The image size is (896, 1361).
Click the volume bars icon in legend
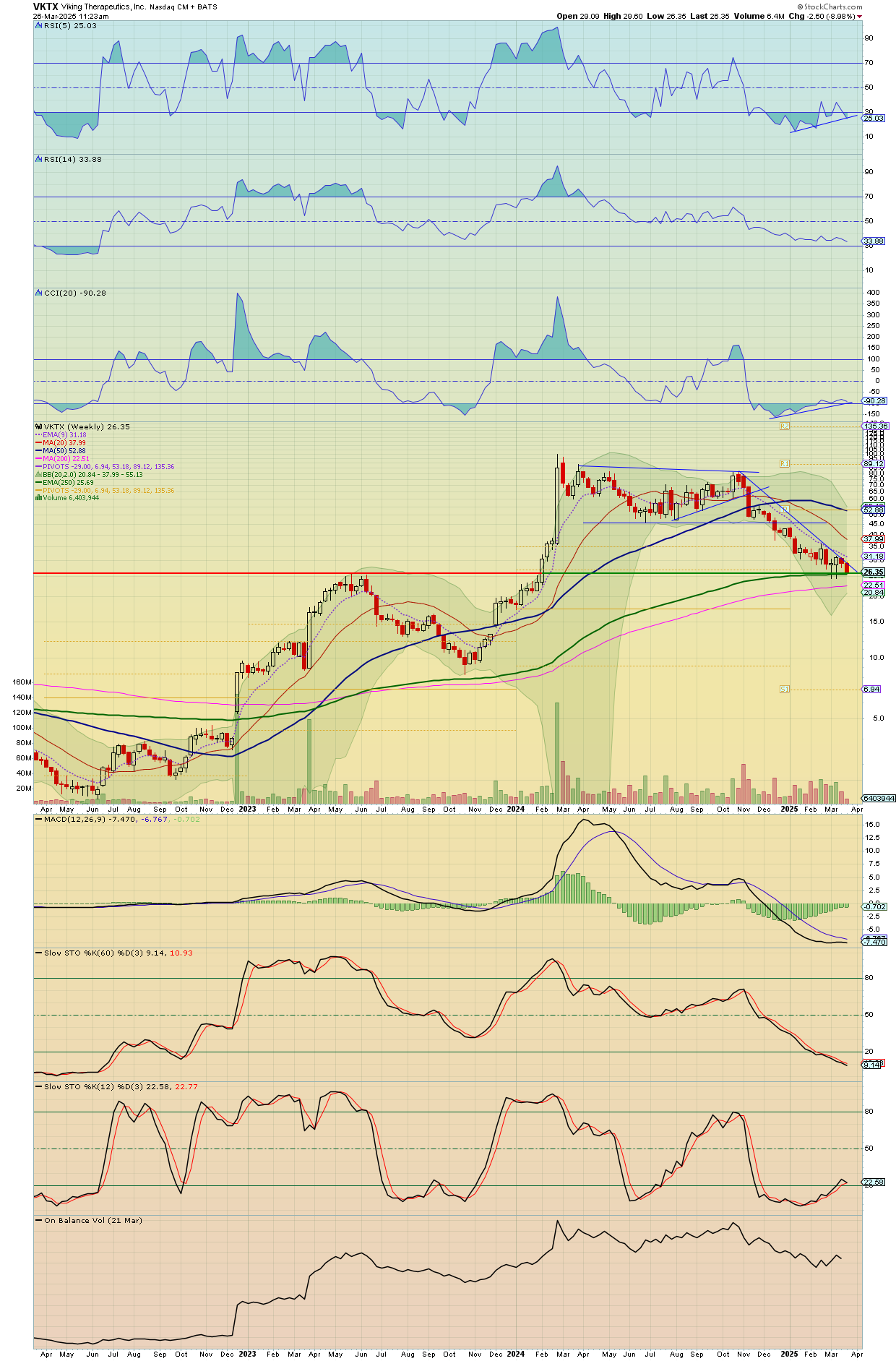(39, 498)
